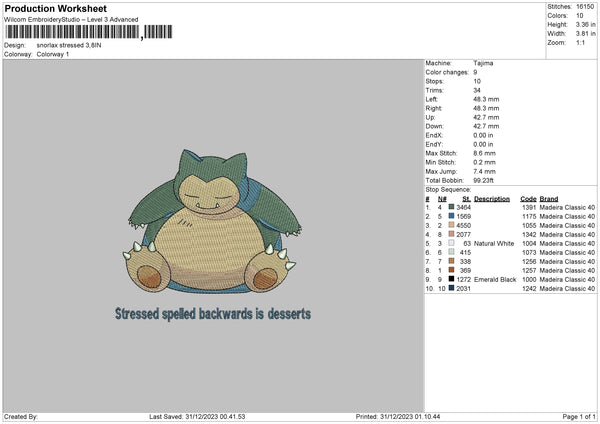Screen dimensions: 600x424
Task: Click "Wilcom EmbroideryStudio – Level 3 Advanced" text
Action: [71, 20]
